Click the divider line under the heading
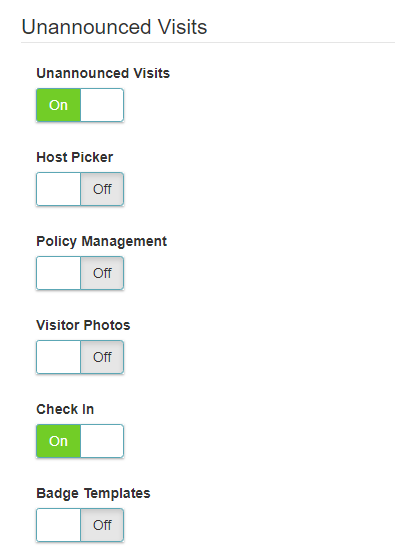This screenshot has height=557, width=395. tap(208, 43)
